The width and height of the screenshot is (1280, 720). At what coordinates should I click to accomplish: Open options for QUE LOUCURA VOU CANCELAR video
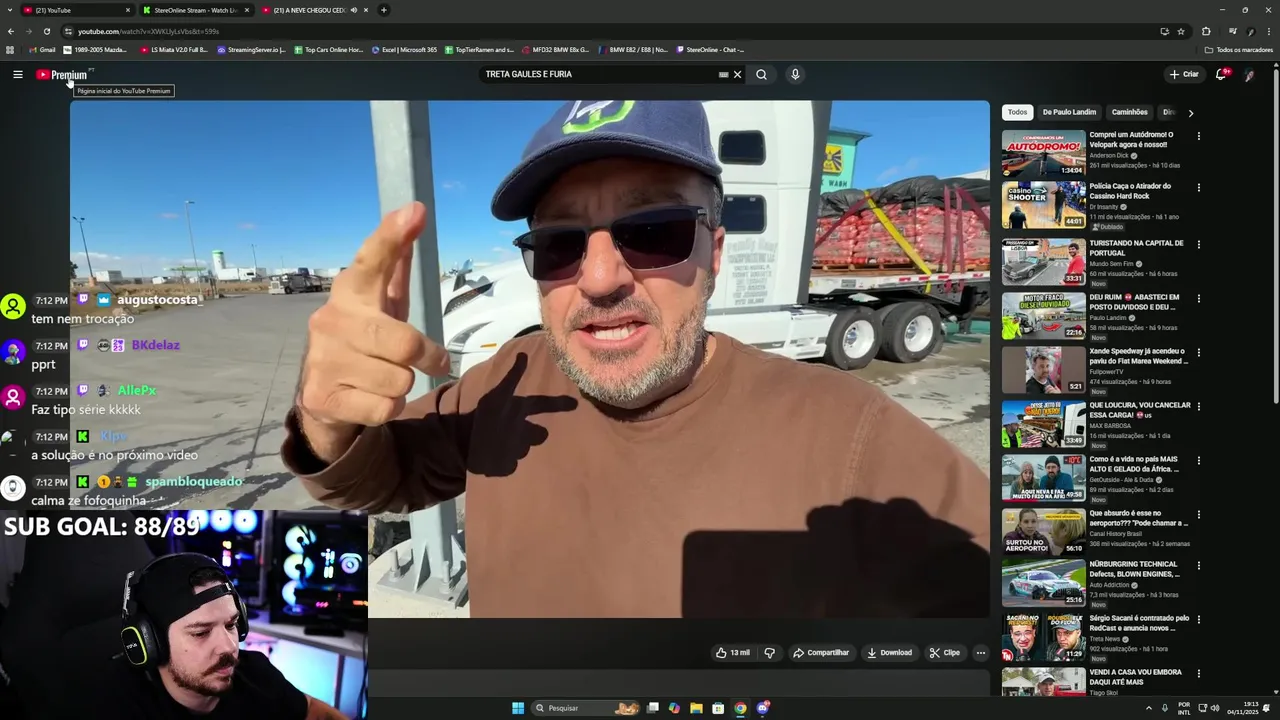[x=1199, y=406]
